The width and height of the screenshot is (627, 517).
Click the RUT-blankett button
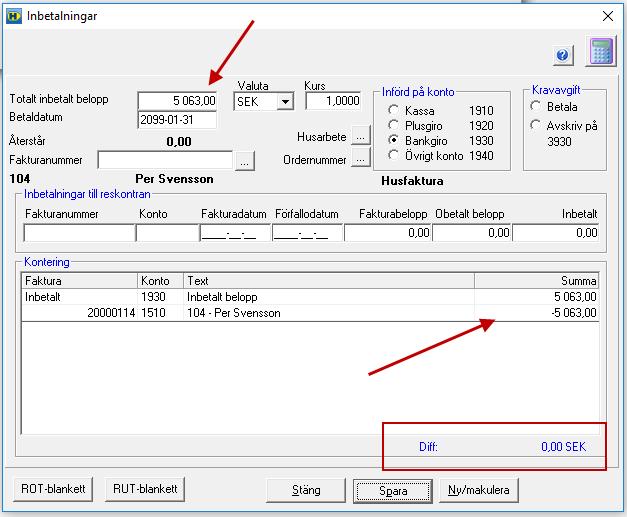145,489
